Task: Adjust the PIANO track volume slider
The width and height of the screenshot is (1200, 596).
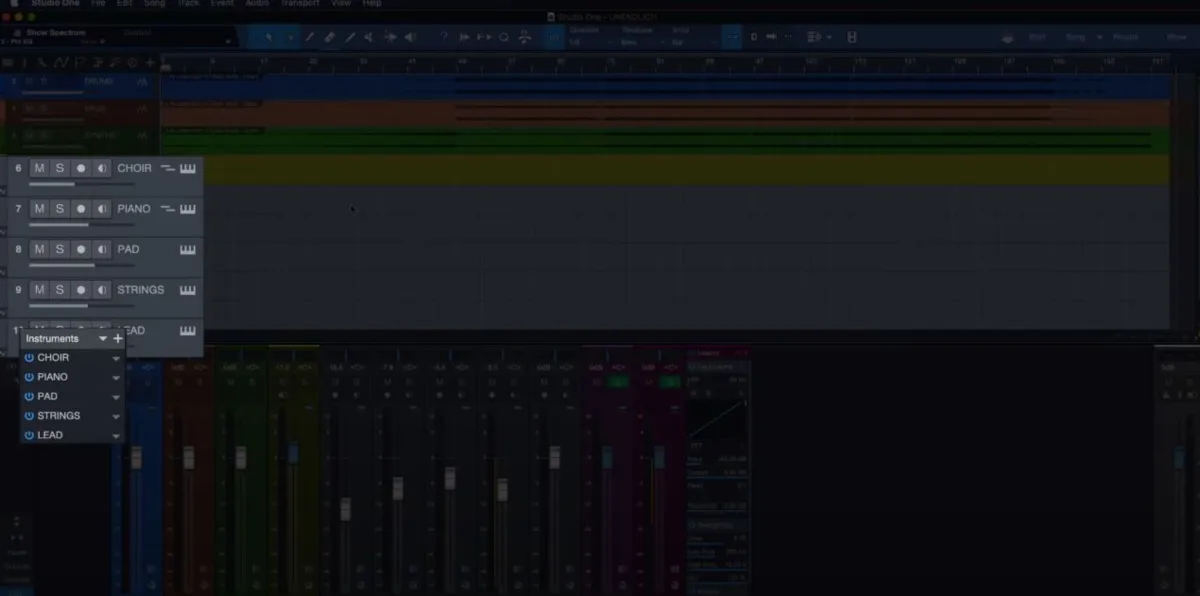Action: click(x=60, y=224)
